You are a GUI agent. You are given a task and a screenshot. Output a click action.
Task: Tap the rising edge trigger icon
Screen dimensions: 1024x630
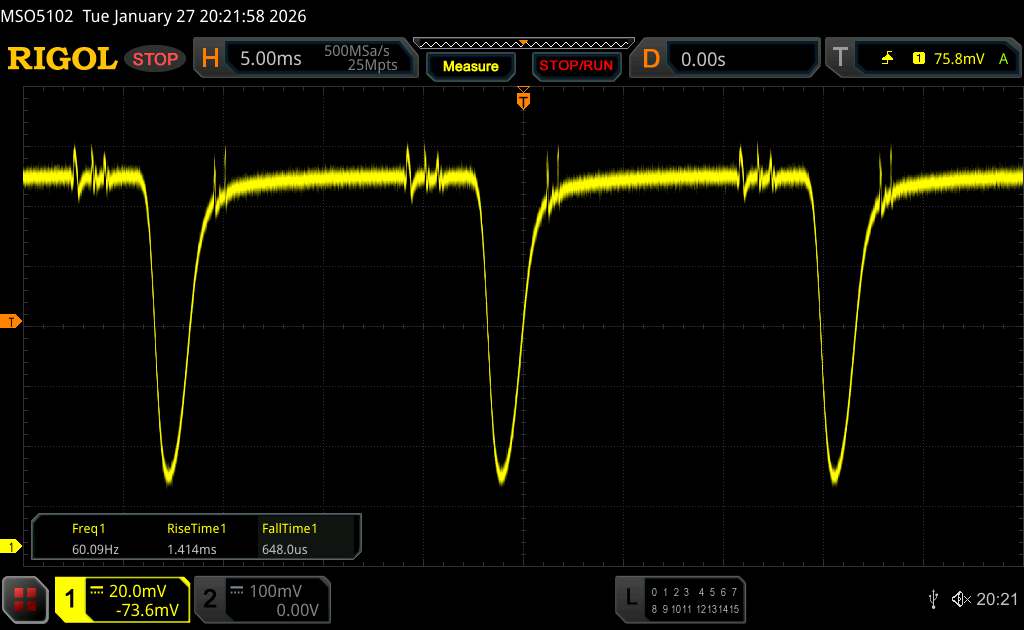click(x=887, y=59)
